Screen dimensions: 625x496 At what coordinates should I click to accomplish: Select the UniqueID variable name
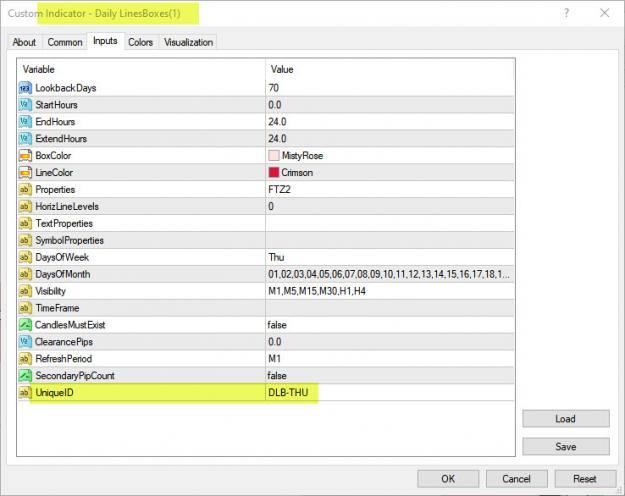54,393
